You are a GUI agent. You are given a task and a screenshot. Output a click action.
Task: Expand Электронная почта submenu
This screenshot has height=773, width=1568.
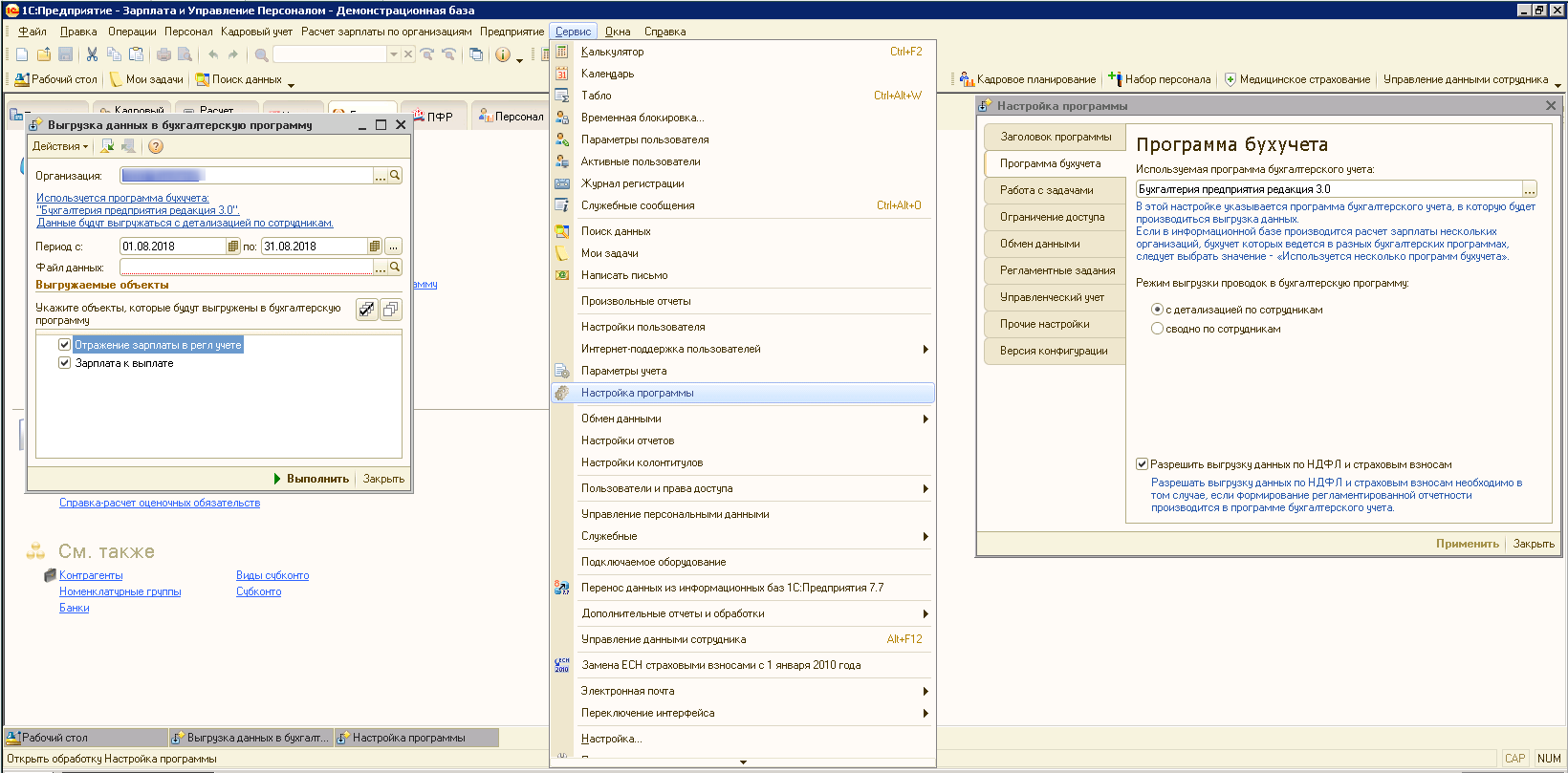coord(742,691)
